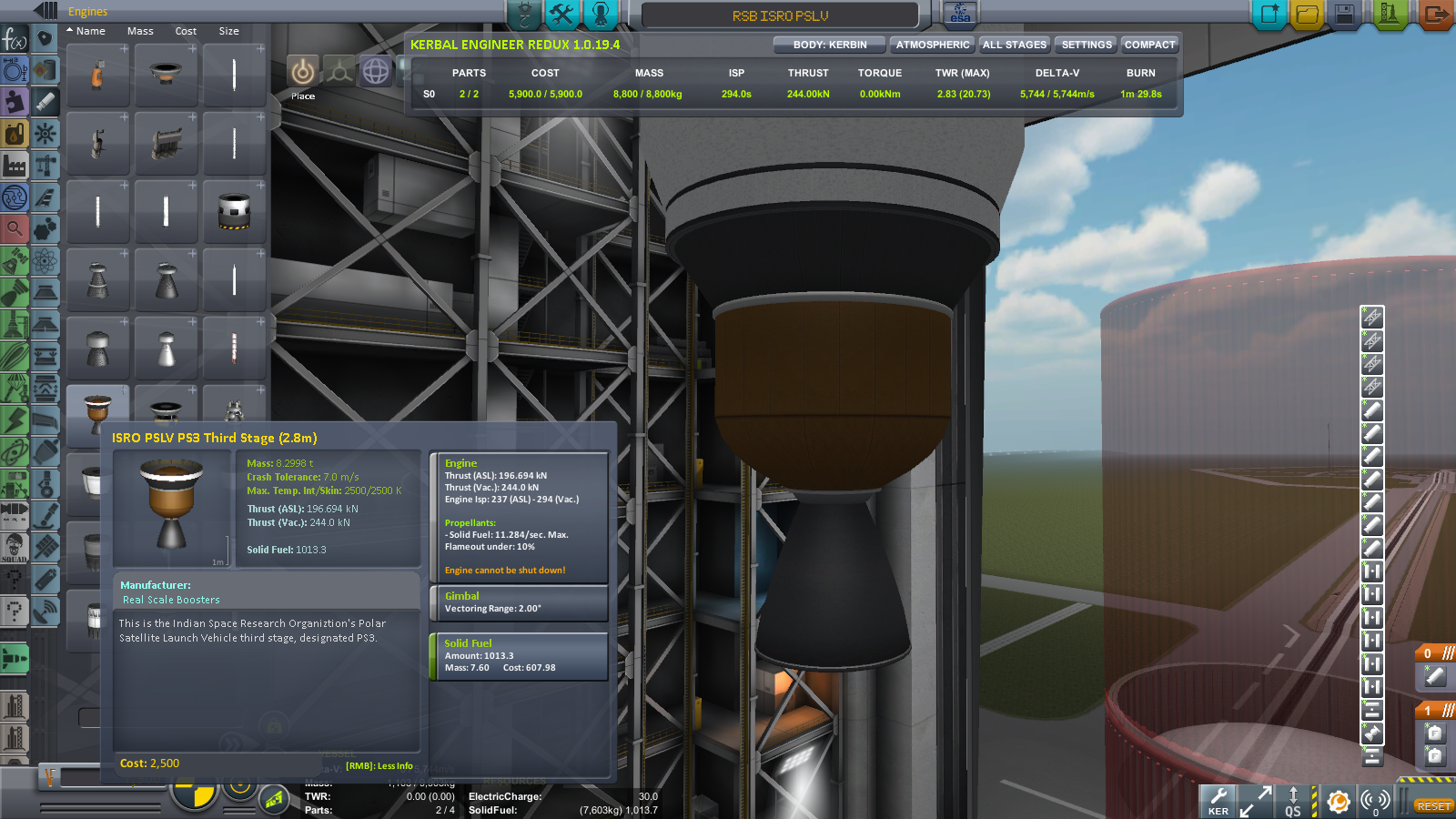
Task: Pick the orange engine part thumbnail
Action: pos(97,75)
